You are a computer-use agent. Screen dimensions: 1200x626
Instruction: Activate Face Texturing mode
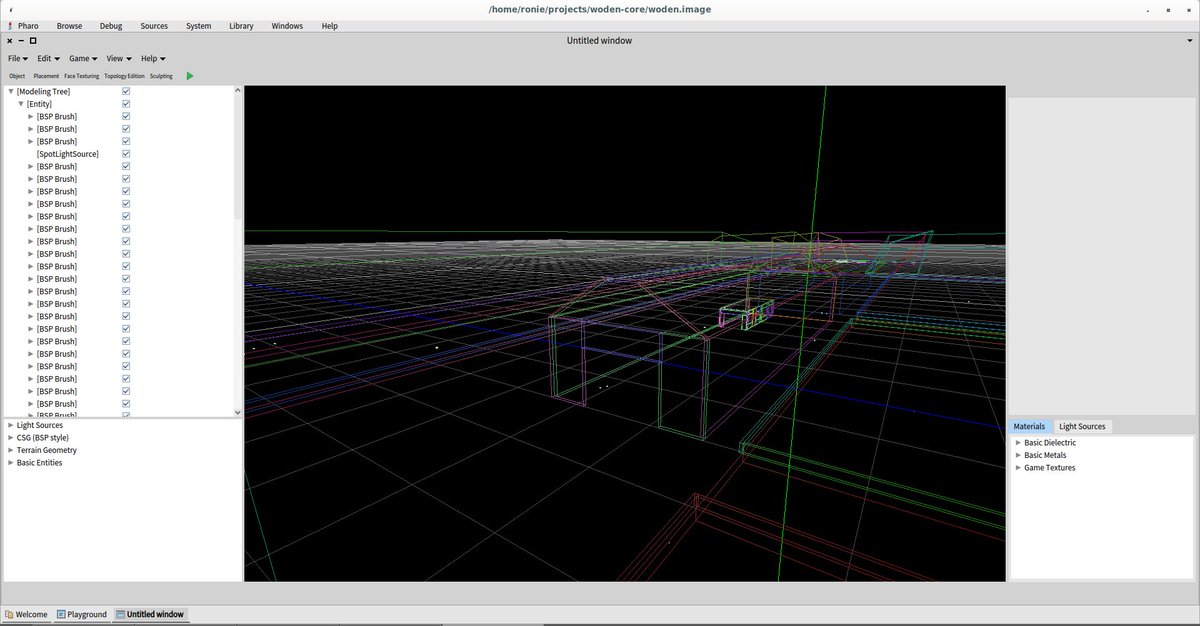(82, 76)
